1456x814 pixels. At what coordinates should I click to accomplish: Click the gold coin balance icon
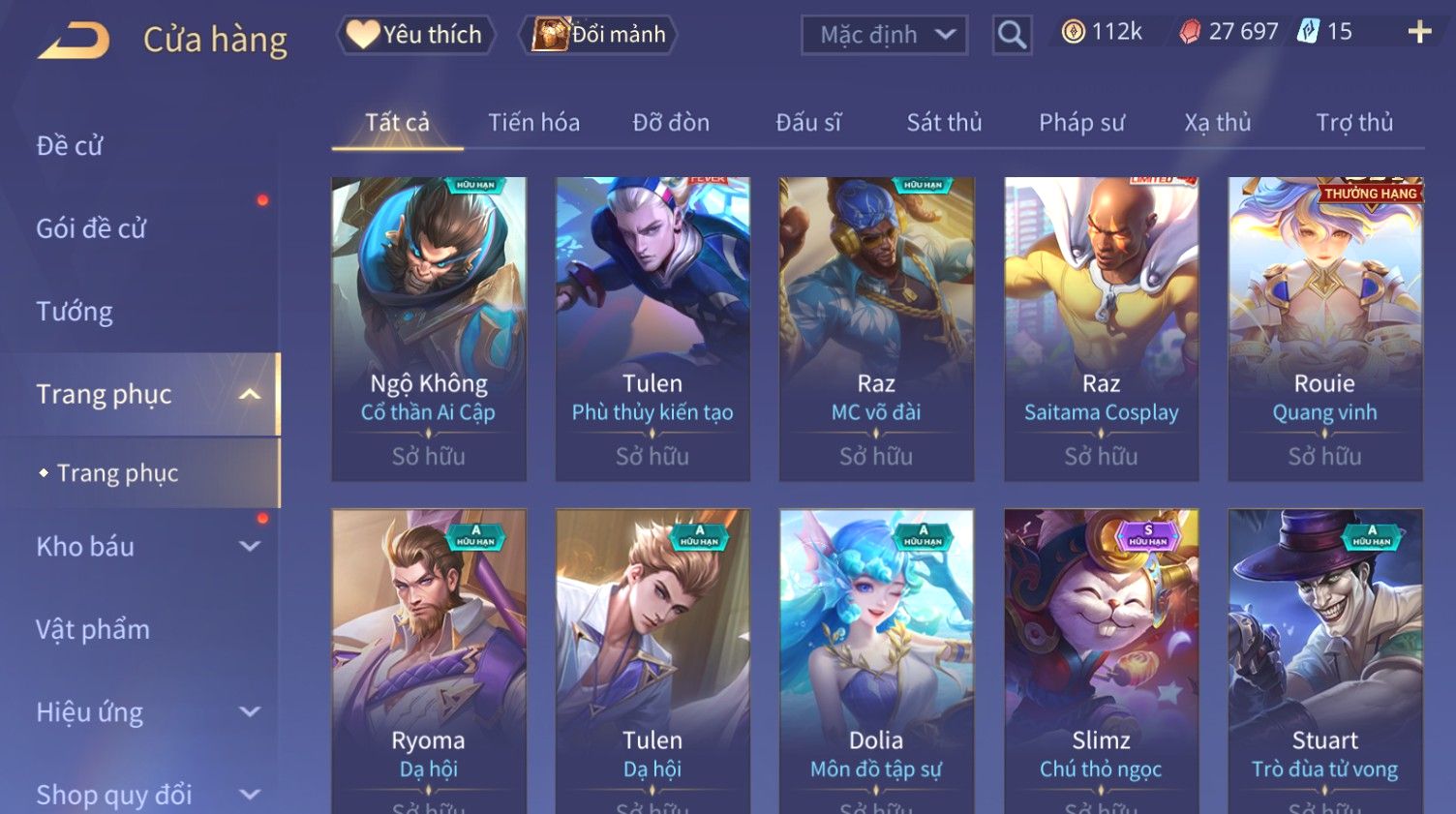pos(1073,32)
